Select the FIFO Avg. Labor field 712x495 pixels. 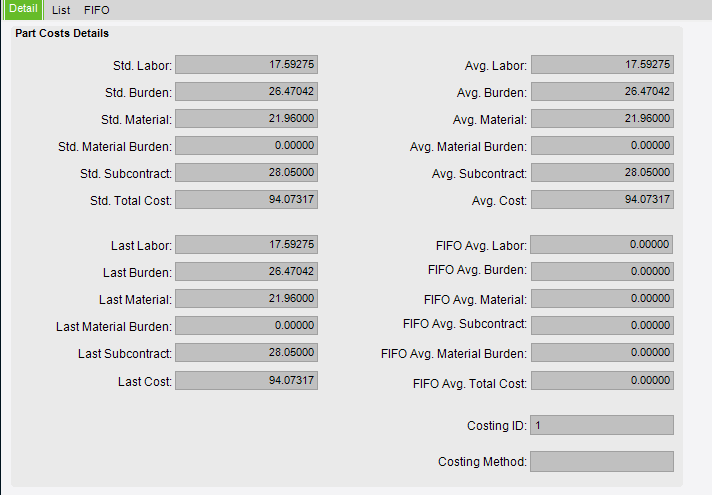[602, 244]
